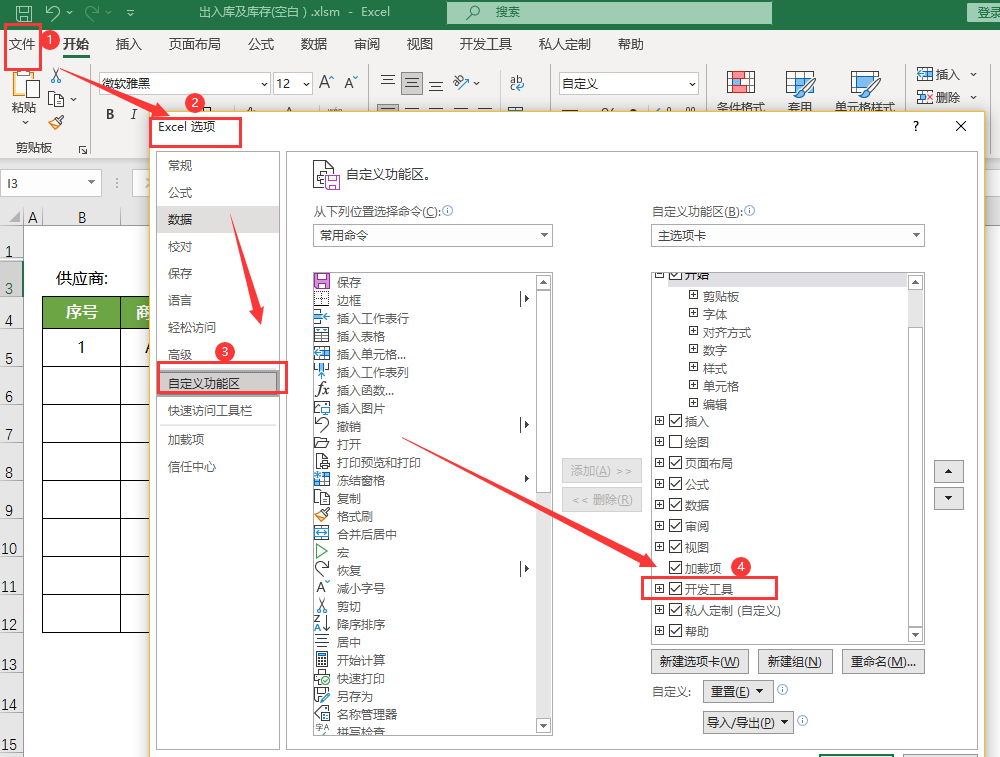Click the Cut scissors icon in clipboard group
The image size is (1000, 757).
coord(56,76)
